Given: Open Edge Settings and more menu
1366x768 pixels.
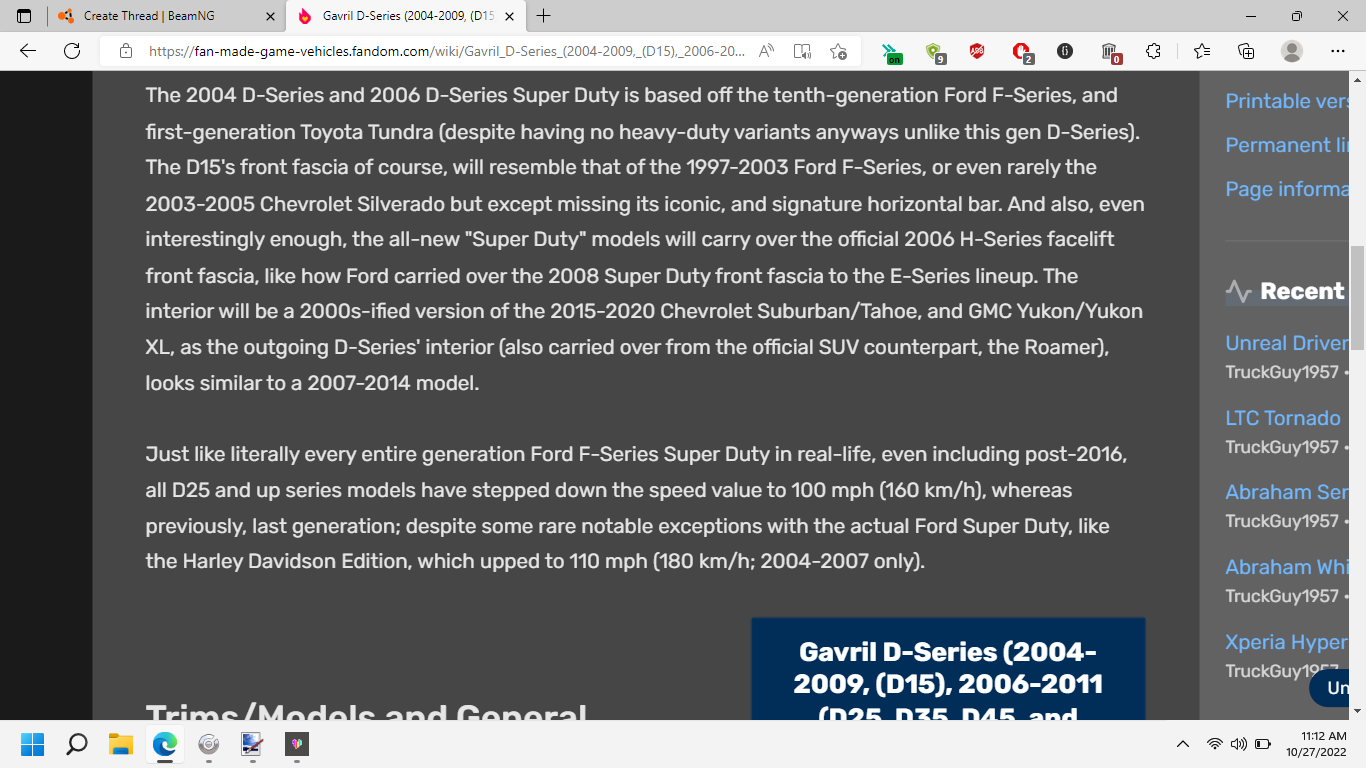Looking at the screenshot, I should pos(1338,51).
